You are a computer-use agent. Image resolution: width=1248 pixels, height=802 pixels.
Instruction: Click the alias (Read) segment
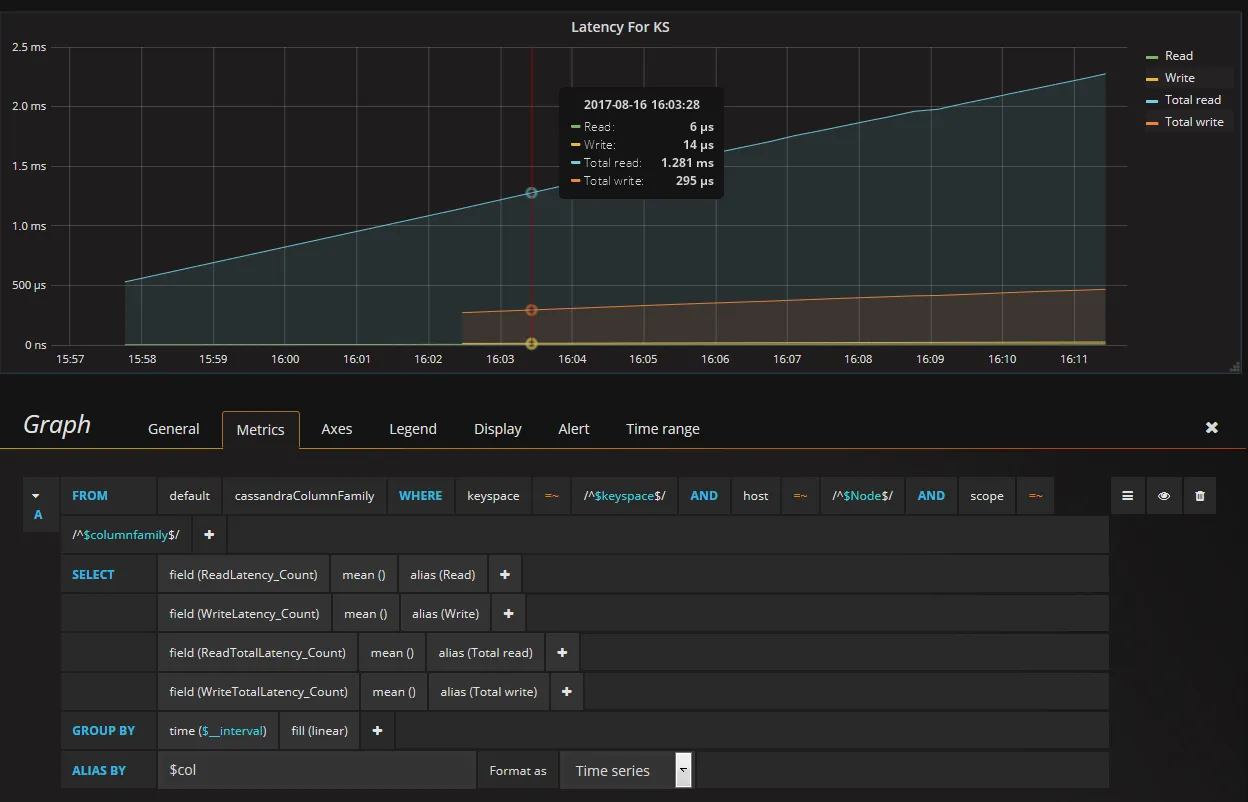[x=442, y=574]
